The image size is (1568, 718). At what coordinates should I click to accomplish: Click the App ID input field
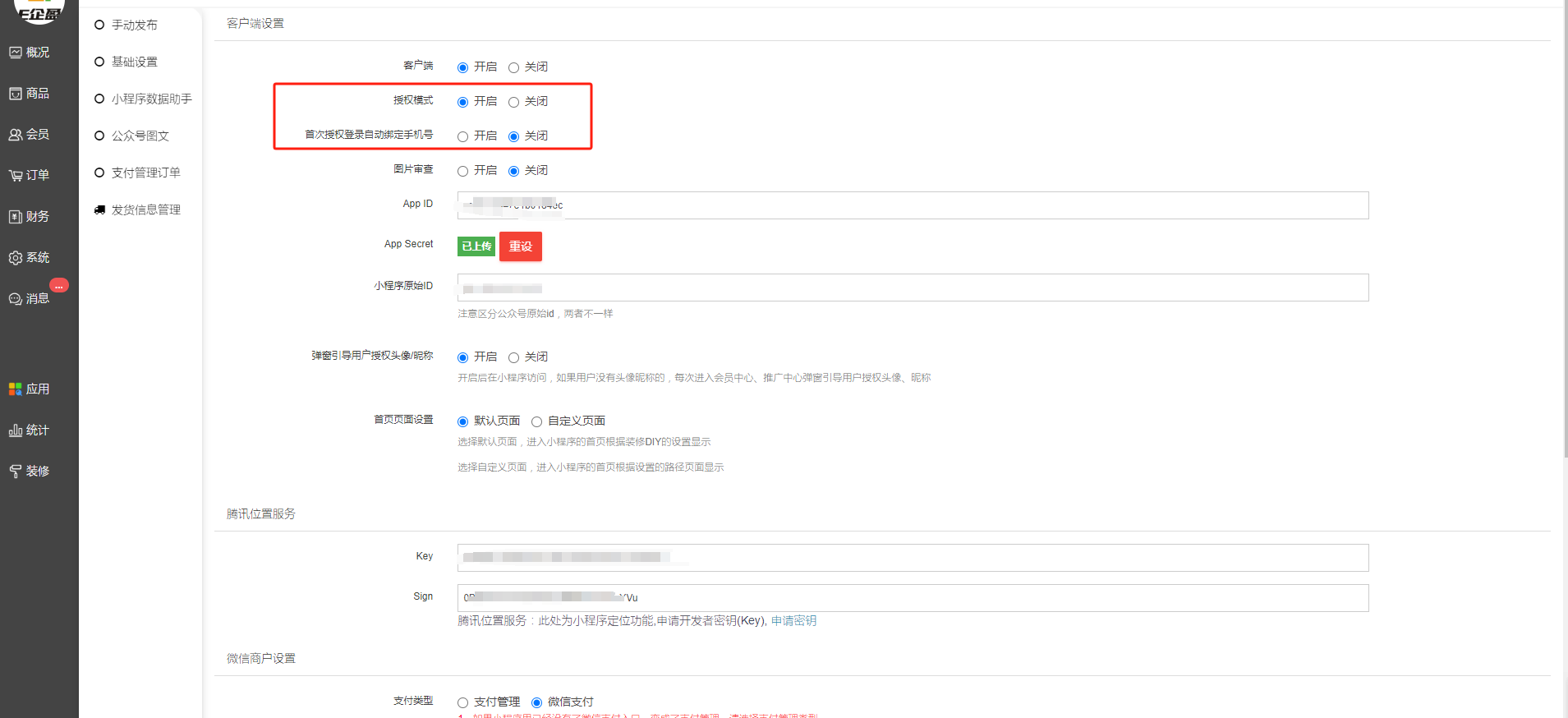[912, 205]
